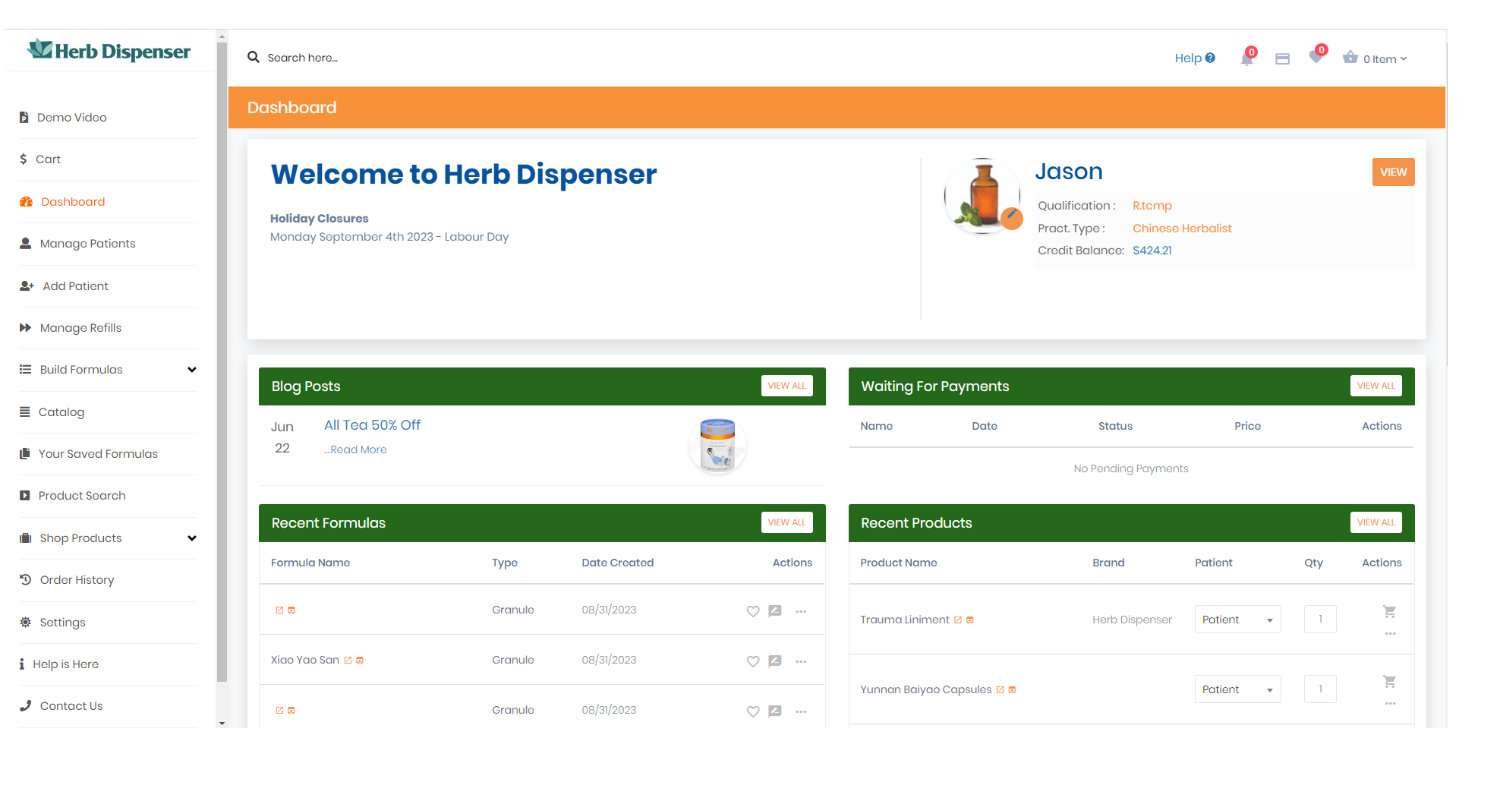
Task: Open the All Tea 50% Off post
Action: [x=372, y=425]
